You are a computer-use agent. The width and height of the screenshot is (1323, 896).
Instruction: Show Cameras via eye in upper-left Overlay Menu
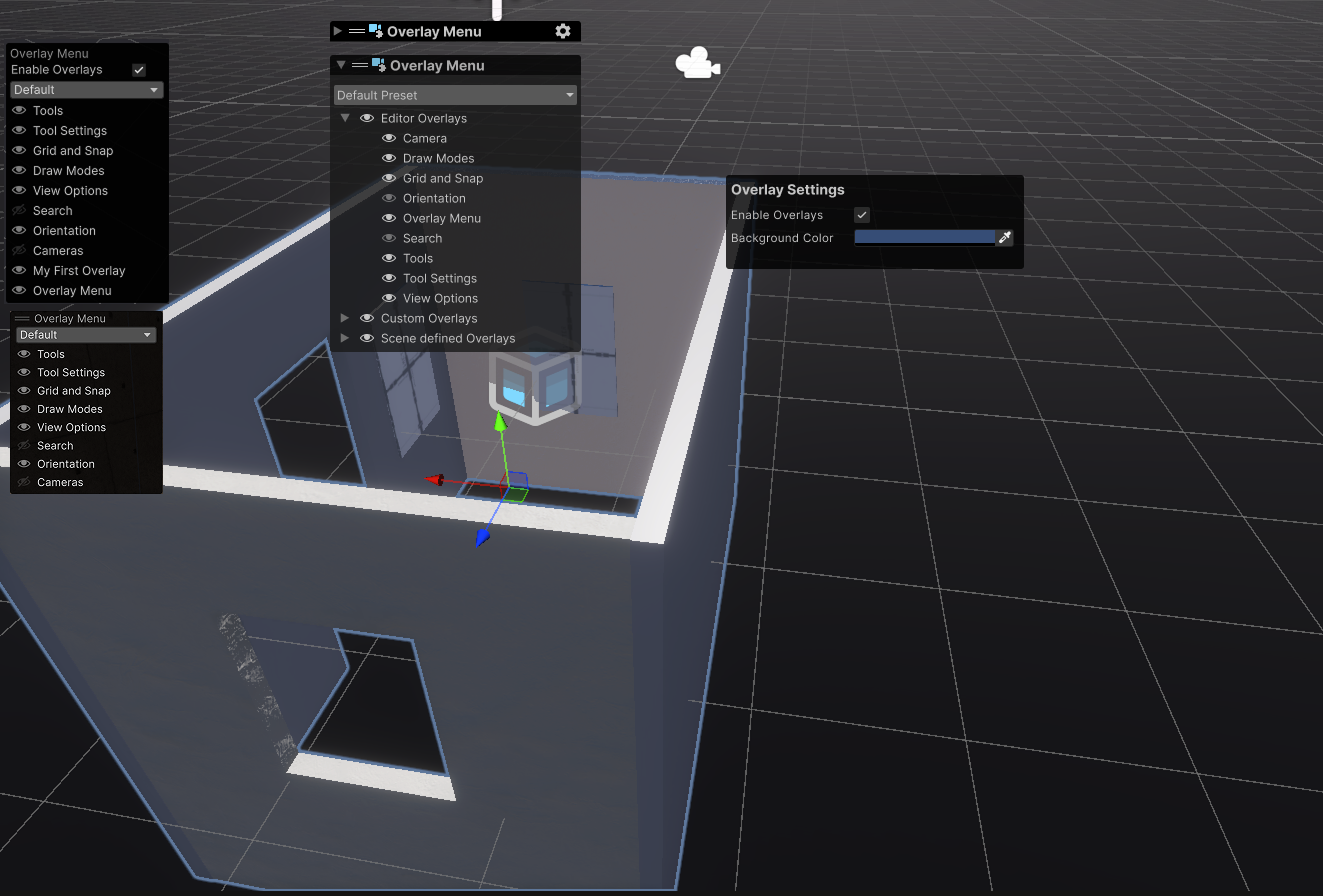coord(19,251)
